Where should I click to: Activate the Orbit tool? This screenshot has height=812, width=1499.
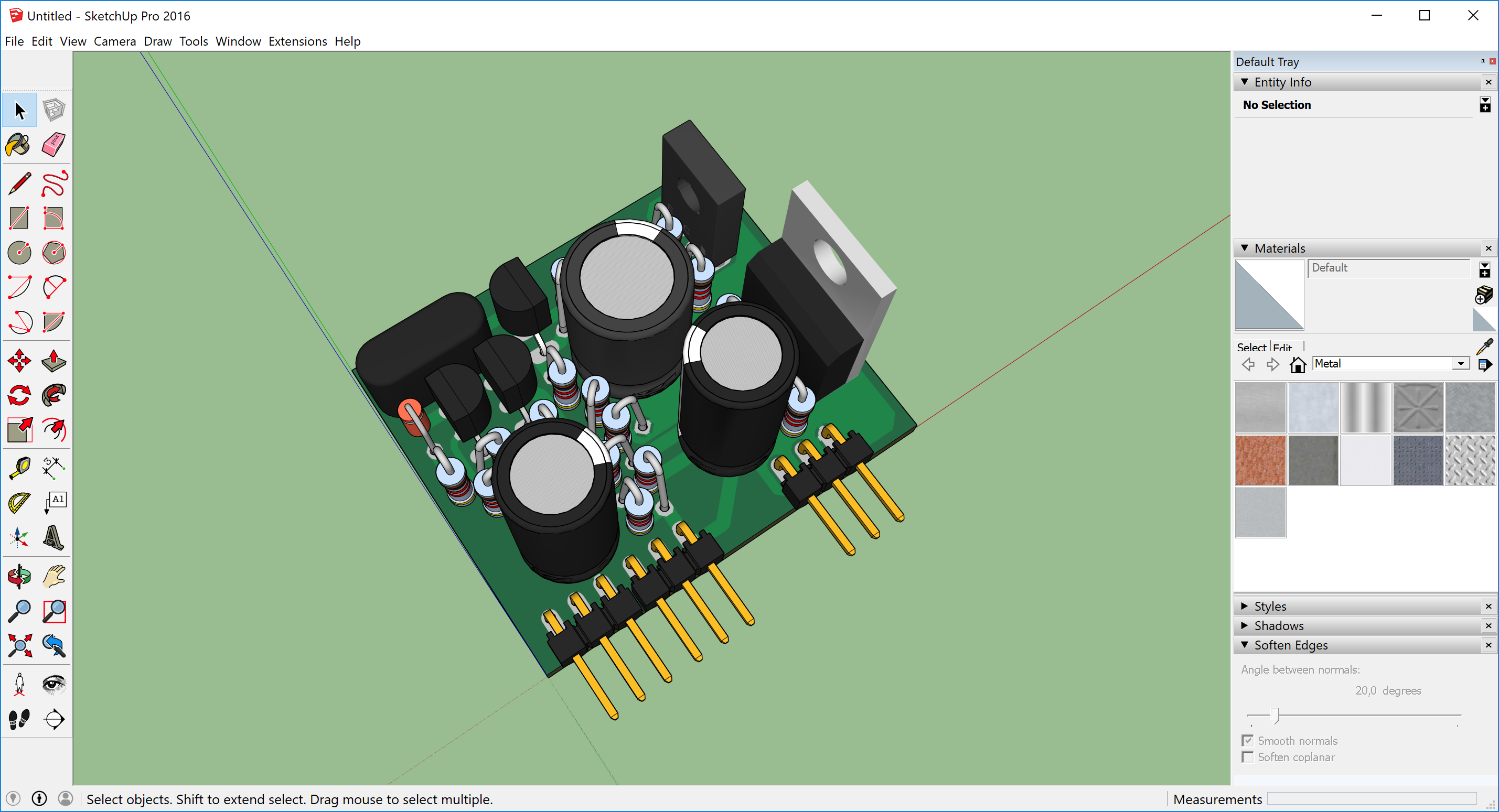pos(19,577)
